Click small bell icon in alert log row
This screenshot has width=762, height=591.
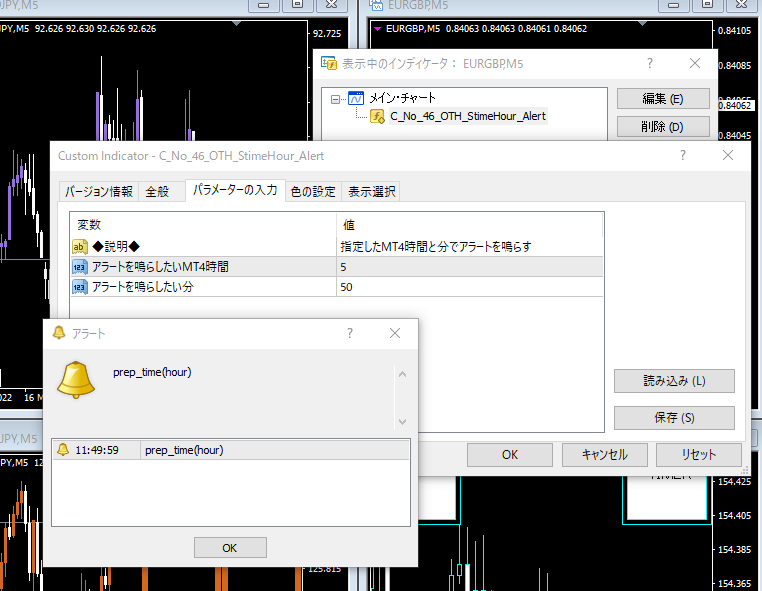(63, 450)
